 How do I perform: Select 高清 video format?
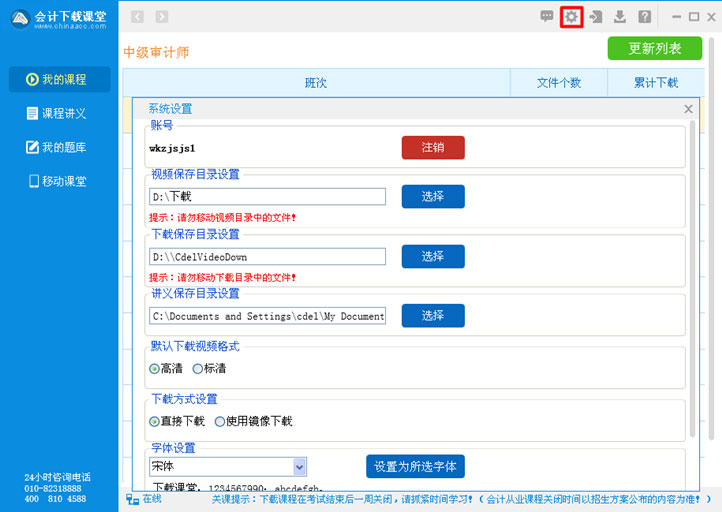coord(155,368)
